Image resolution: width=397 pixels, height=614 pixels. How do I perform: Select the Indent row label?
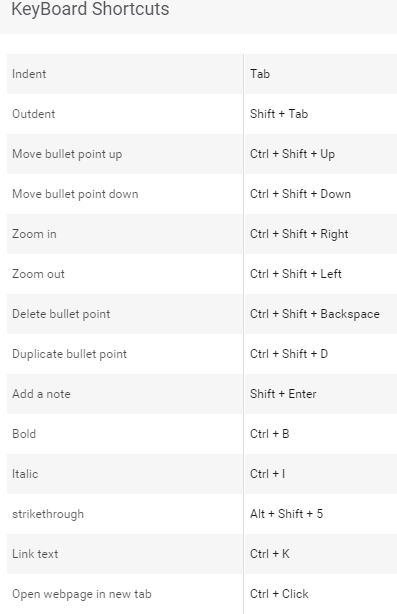pyautogui.click(x=29, y=74)
